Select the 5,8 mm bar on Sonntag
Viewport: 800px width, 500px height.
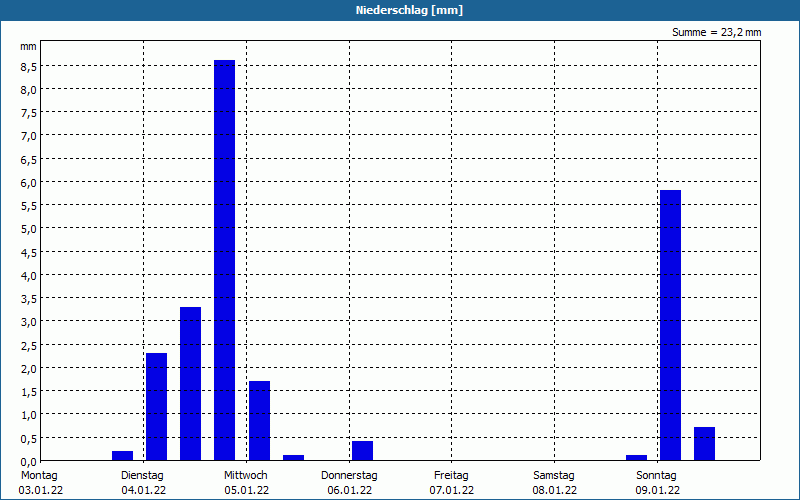pos(670,325)
